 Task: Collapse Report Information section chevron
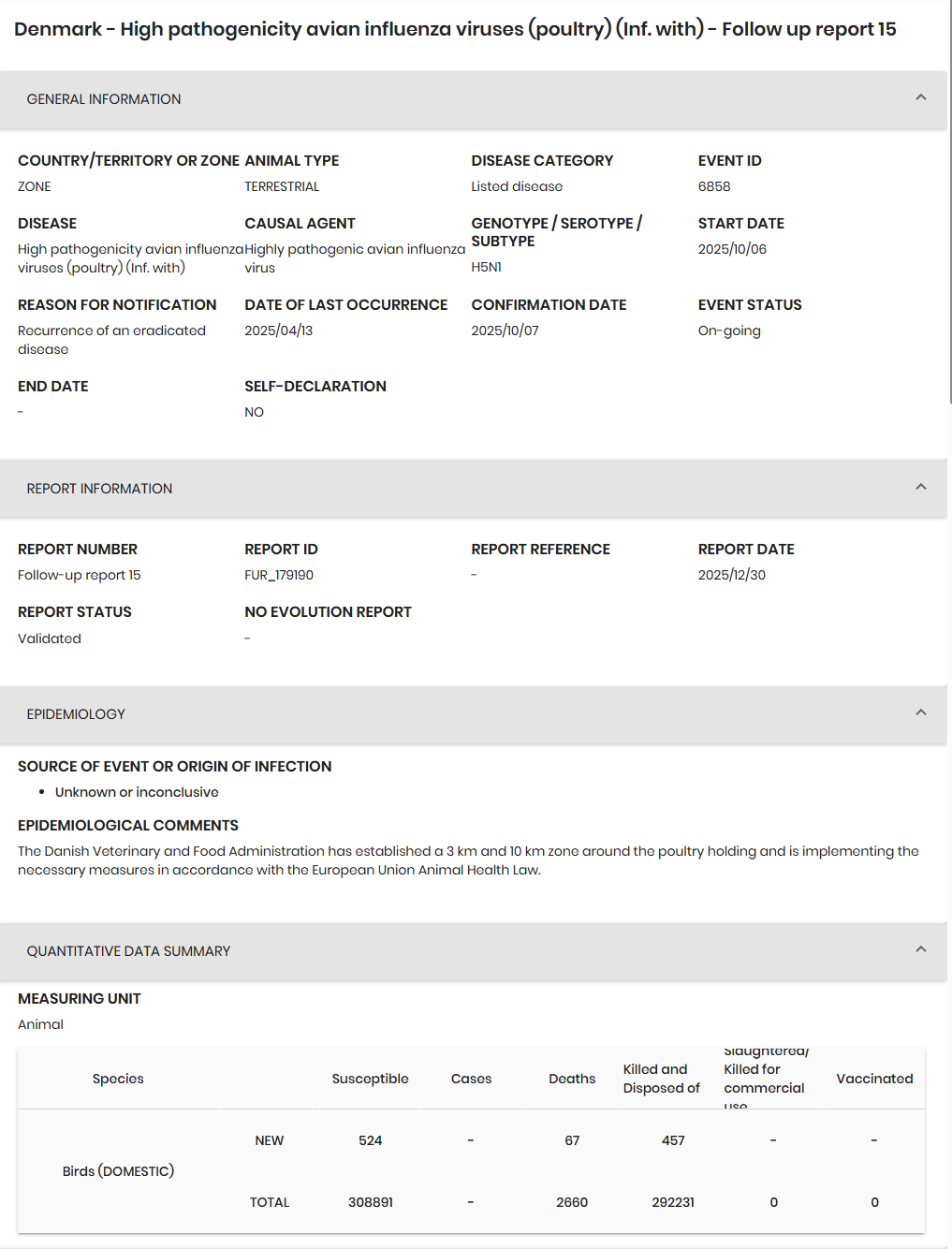tap(920, 487)
